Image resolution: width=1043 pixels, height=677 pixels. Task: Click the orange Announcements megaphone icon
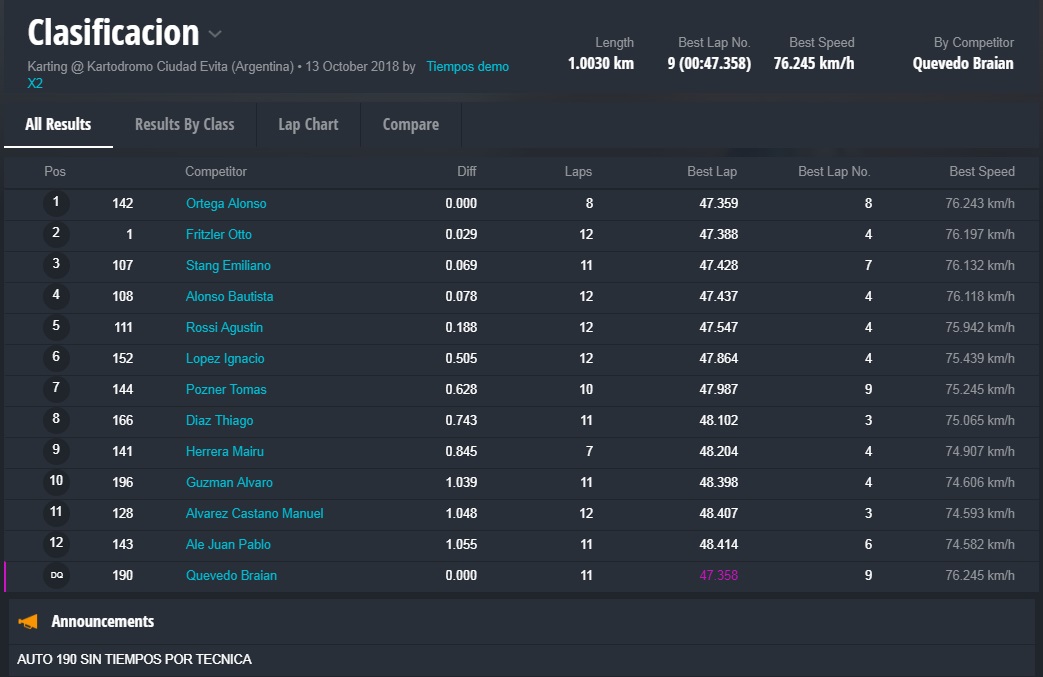pos(28,622)
